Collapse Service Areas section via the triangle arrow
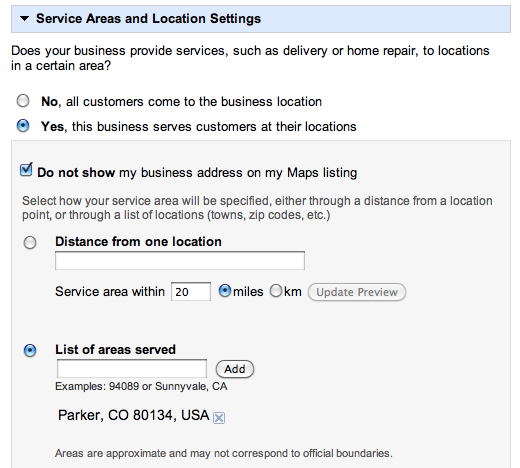The height and width of the screenshot is (468, 520). (24, 19)
